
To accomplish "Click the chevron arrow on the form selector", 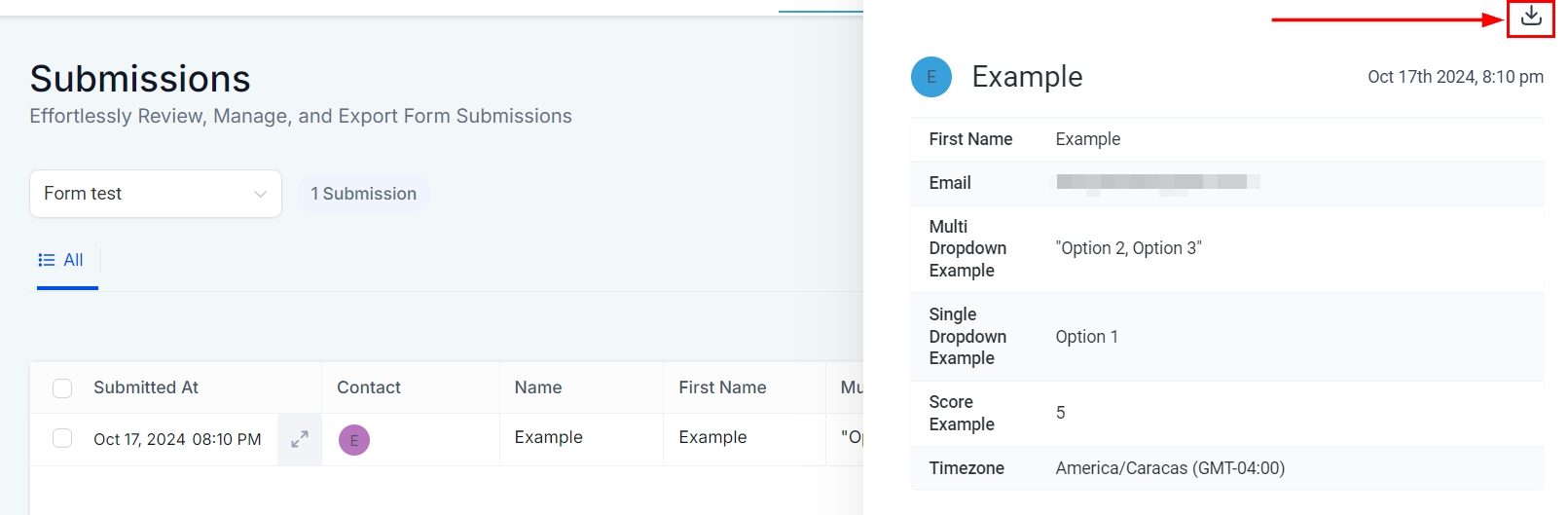I will point(260,194).
